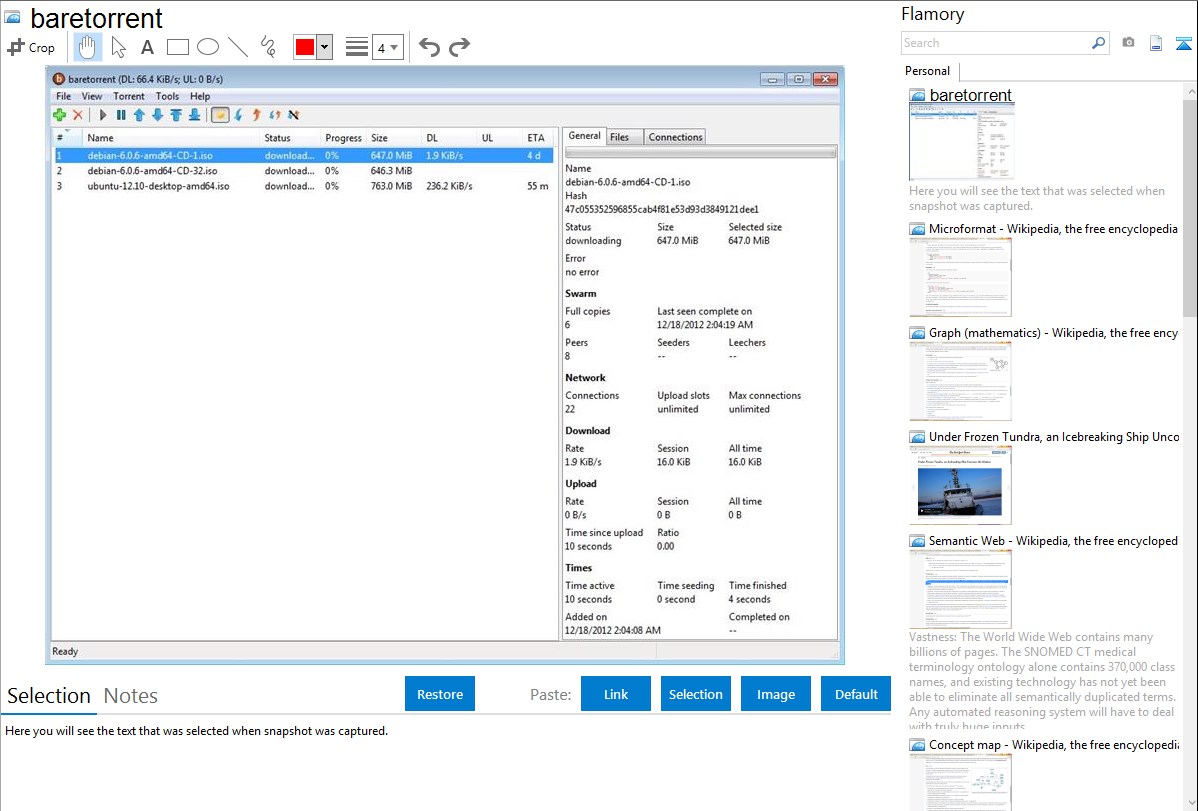
Task: Click the blue up-arrow icon beside Search
Action: point(1183,43)
